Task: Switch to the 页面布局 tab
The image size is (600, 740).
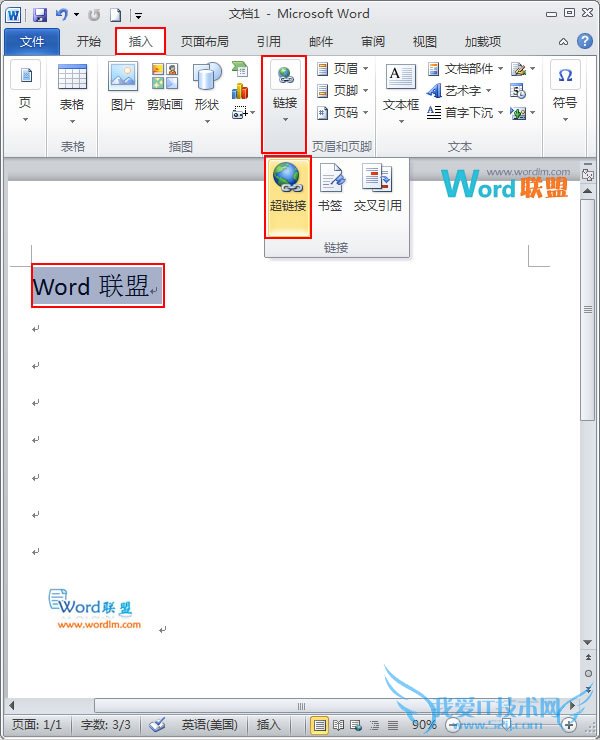Action: click(204, 42)
